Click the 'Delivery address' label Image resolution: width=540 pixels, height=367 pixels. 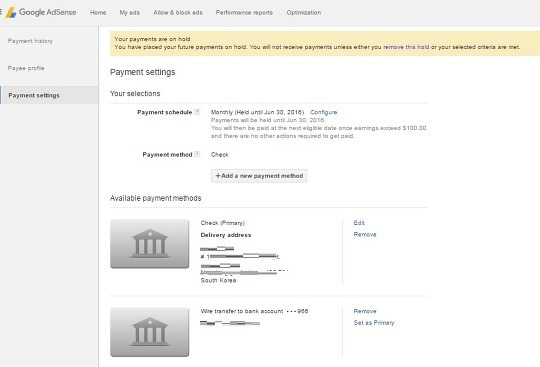click(x=226, y=235)
